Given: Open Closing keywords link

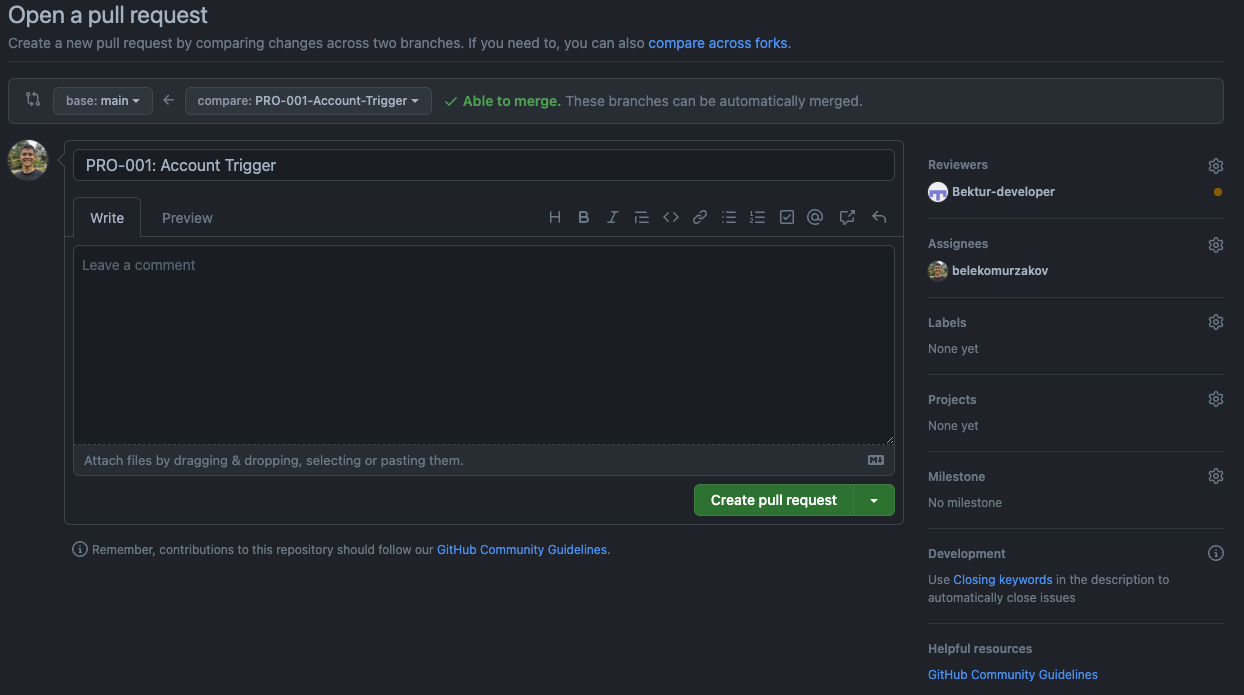Looking at the screenshot, I should pos(1003,580).
